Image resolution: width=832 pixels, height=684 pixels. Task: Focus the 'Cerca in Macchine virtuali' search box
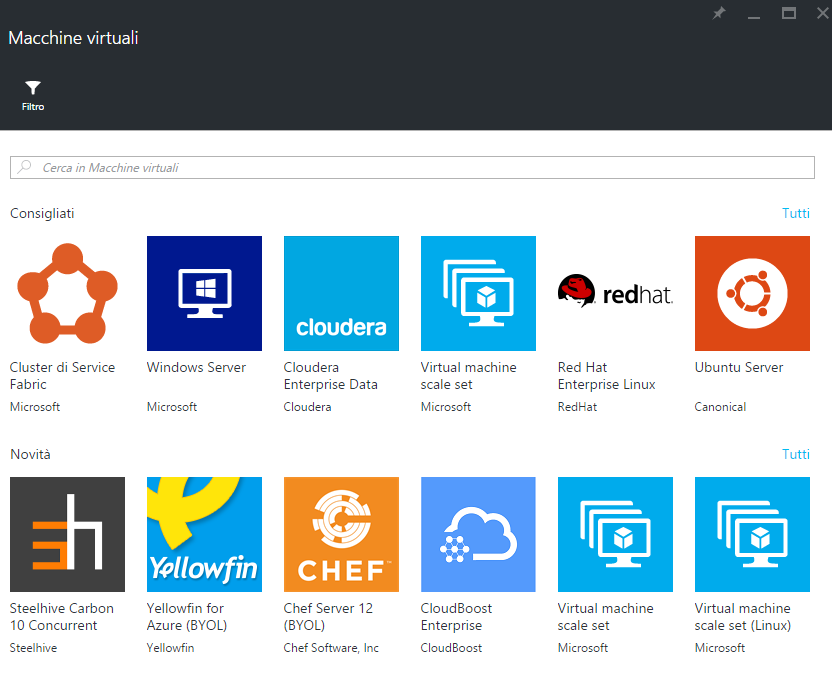[412, 168]
